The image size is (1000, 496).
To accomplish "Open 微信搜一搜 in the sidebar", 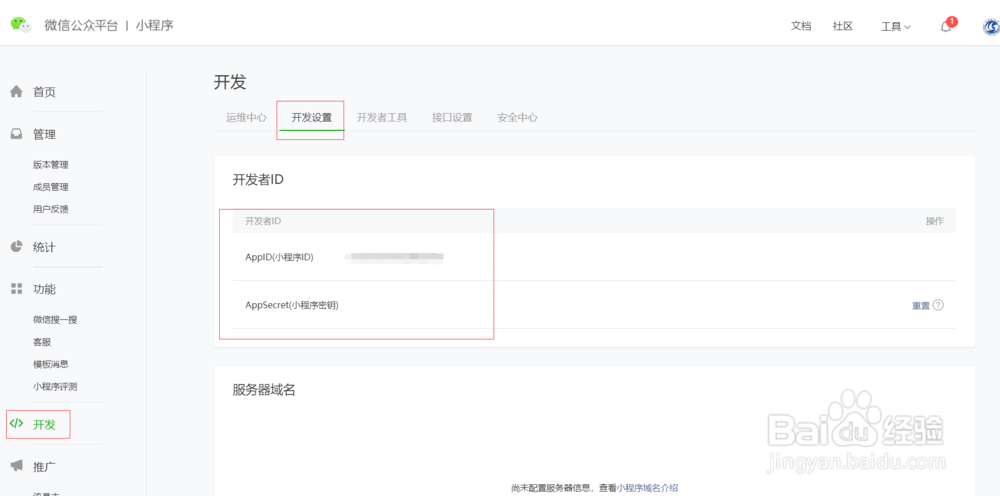I will 55,319.
